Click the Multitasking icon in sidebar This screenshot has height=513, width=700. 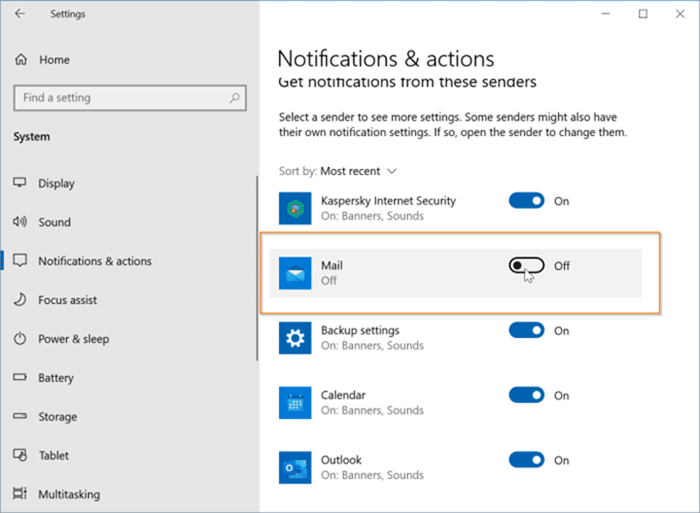[20, 493]
